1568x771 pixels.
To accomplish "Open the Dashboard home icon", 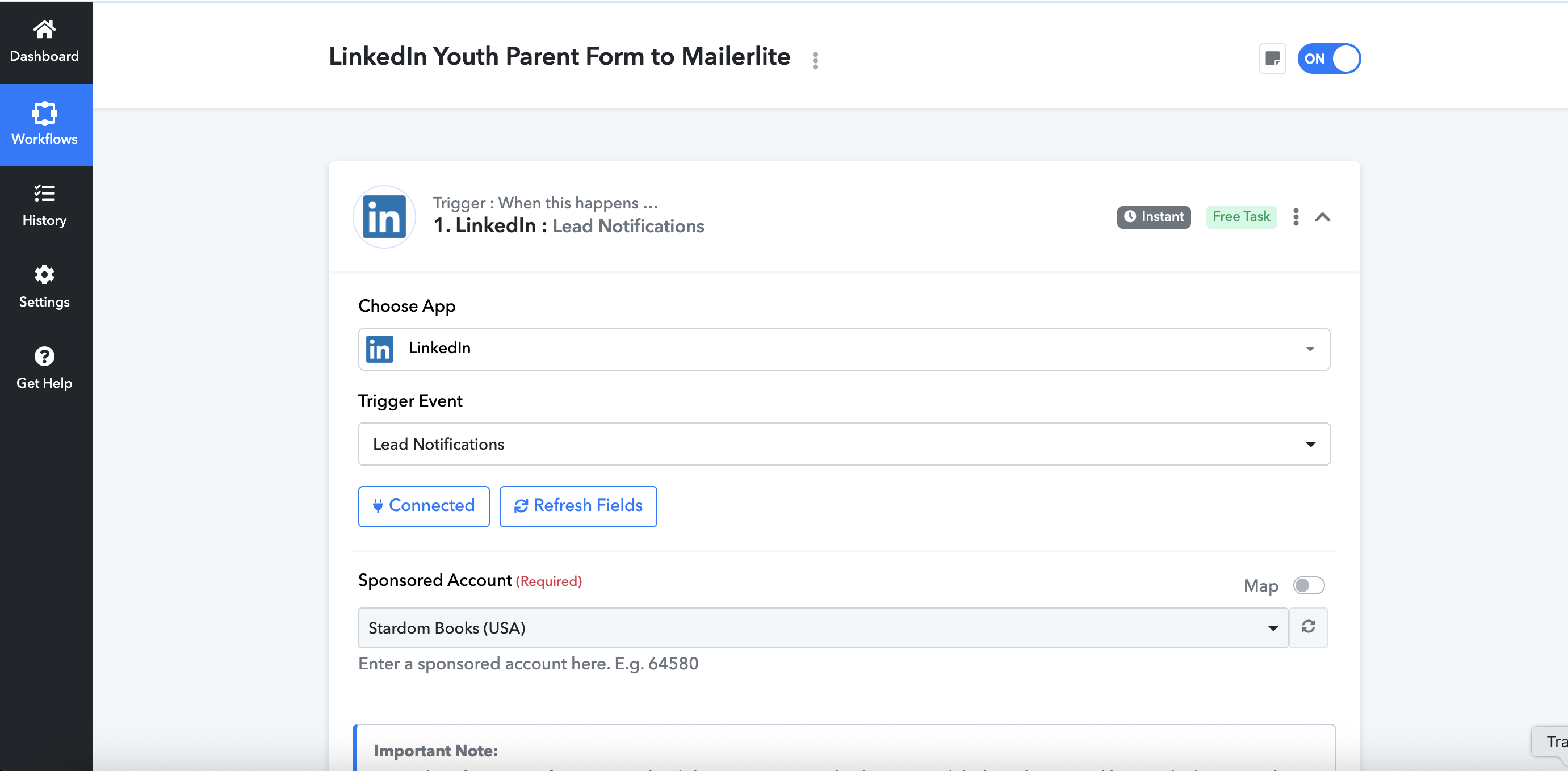I will coord(44,29).
